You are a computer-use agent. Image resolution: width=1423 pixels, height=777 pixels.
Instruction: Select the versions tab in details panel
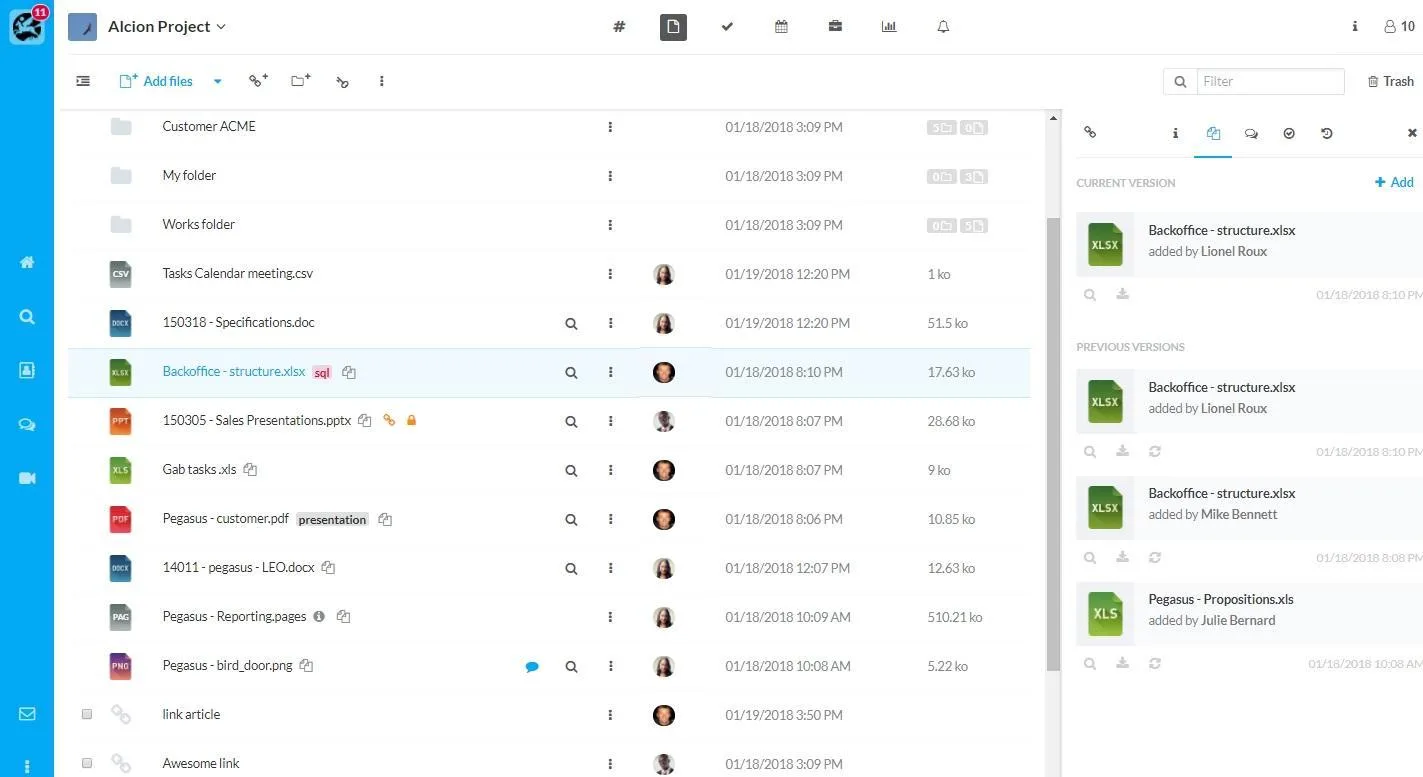coord(1213,133)
